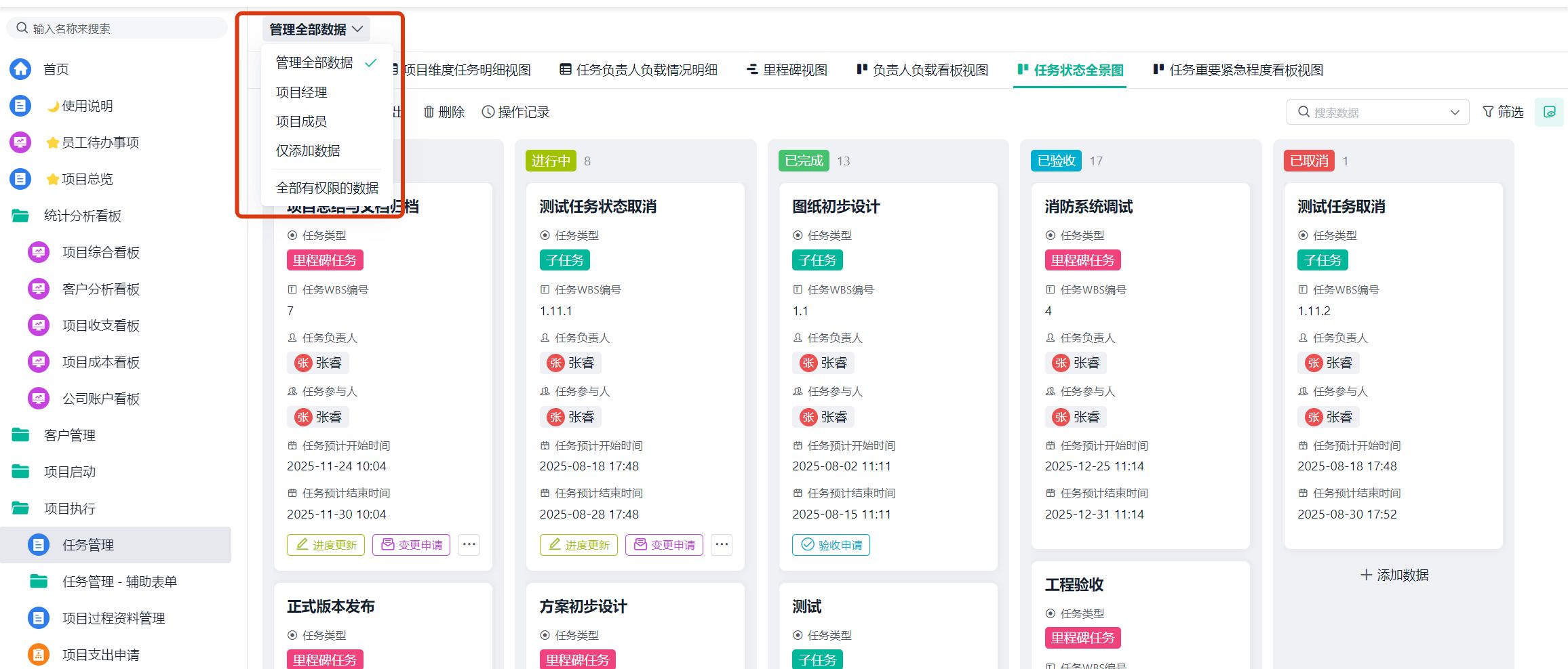
Task: Click the 任务管理 form icon
Action: [39, 545]
